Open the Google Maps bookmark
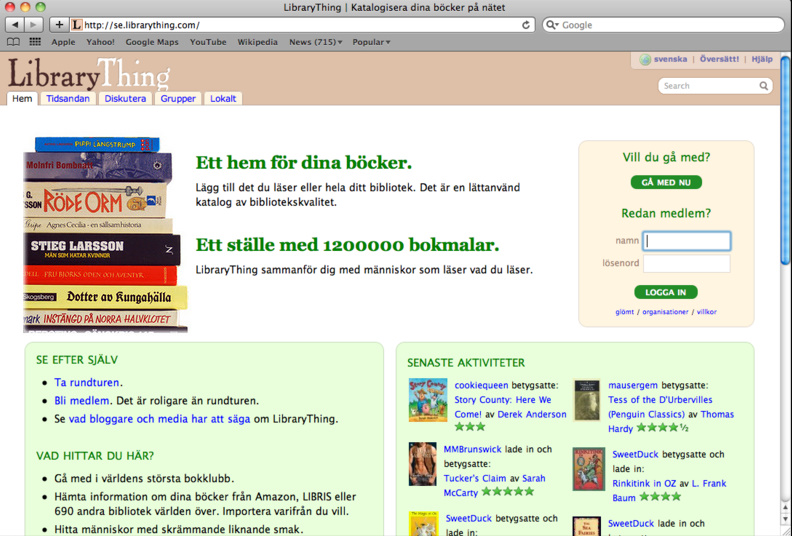Image resolution: width=792 pixels, height=536 pixels. coord(152,42)
